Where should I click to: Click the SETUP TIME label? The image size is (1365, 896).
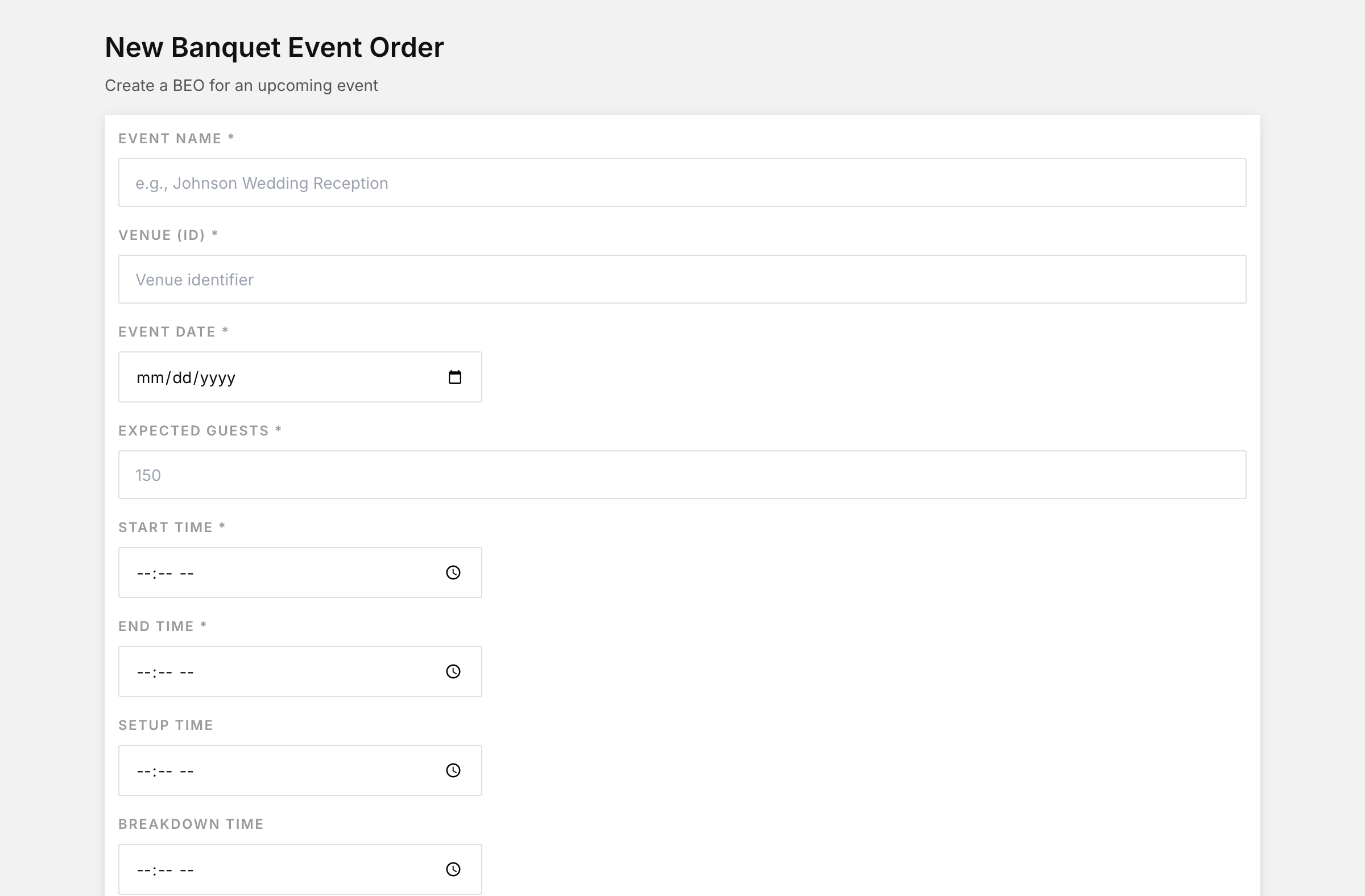[166, 725]
